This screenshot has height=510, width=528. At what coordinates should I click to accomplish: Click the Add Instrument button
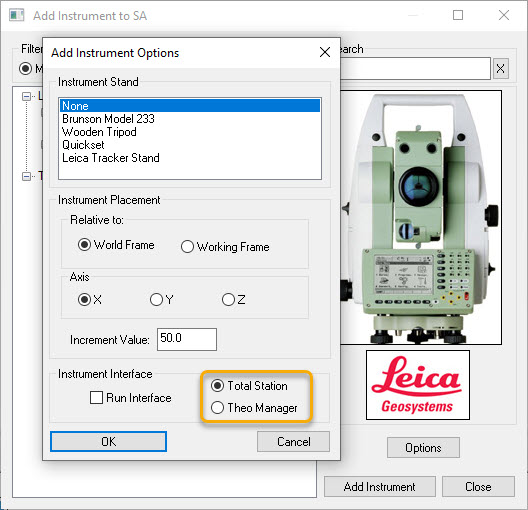point(380,487)
